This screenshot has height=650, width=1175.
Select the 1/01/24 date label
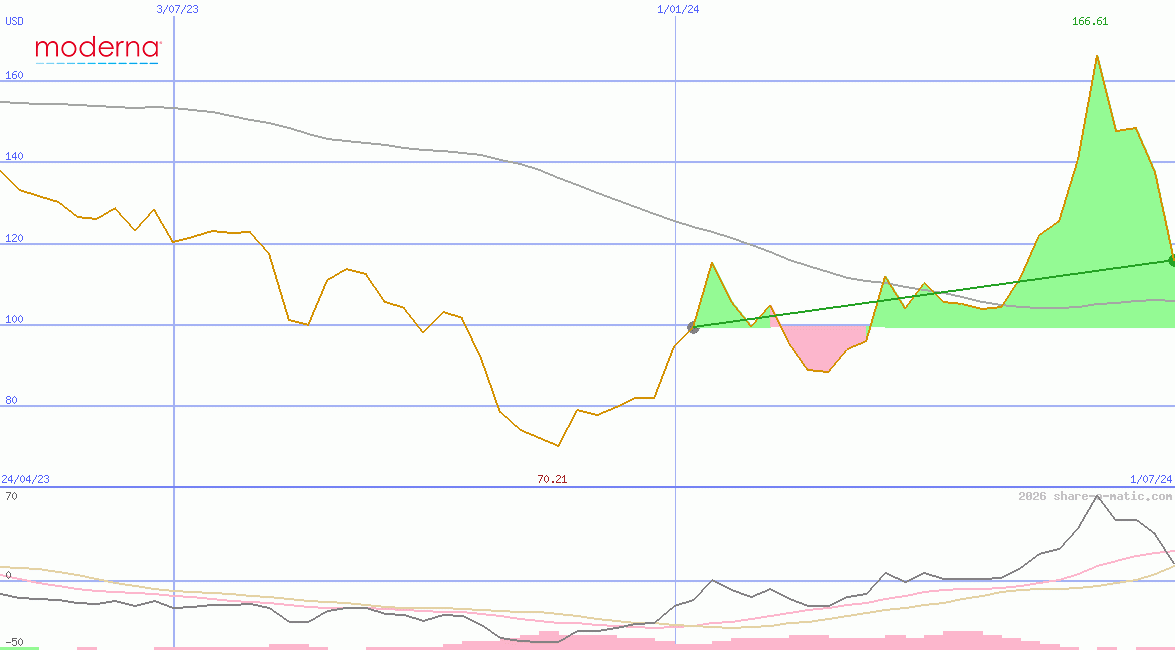(x=677, y=9)
